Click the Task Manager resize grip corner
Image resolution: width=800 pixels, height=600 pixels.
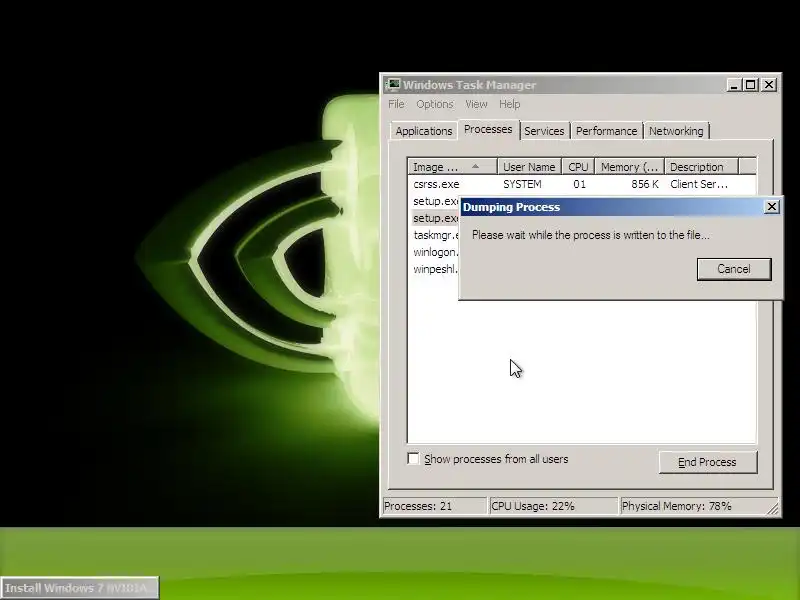[773, 509]
